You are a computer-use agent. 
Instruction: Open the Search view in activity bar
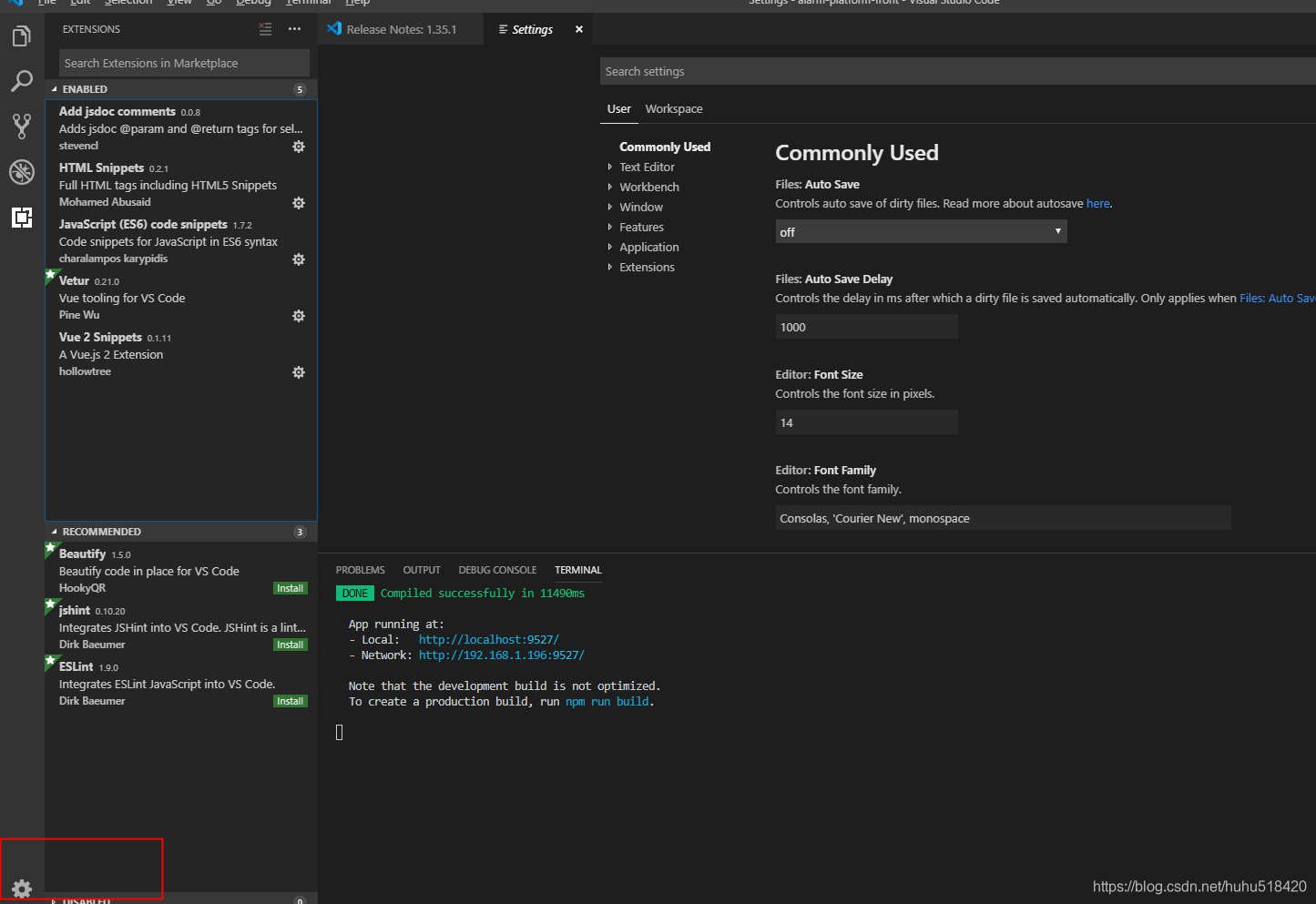[22, 81]
